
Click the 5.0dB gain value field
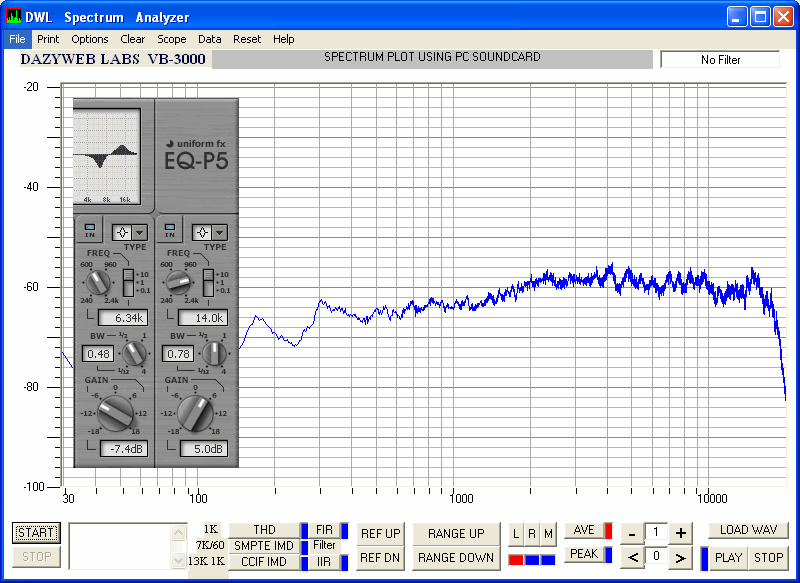(x=204, y=449)
